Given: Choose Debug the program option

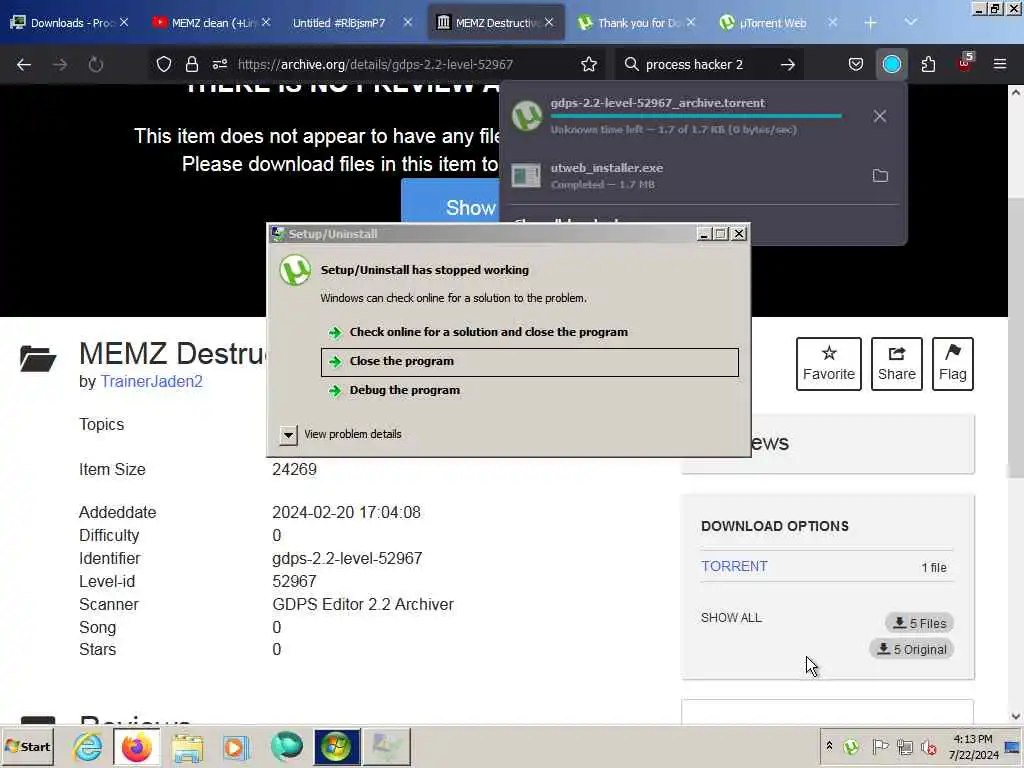Looking at the screenshot, I should pyautogui.click(x=530, y=391).
